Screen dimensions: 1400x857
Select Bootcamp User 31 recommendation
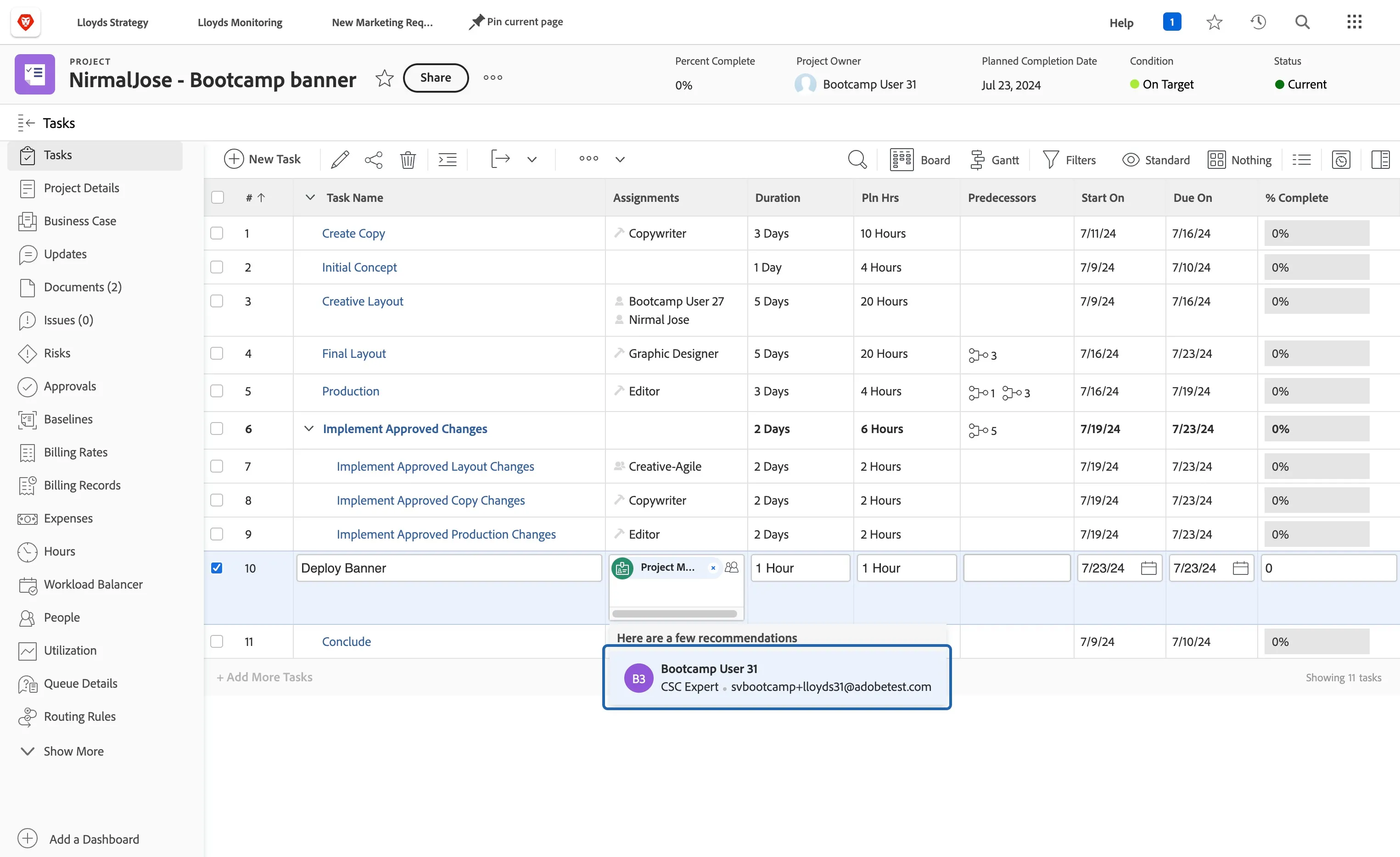coord(777,677)
